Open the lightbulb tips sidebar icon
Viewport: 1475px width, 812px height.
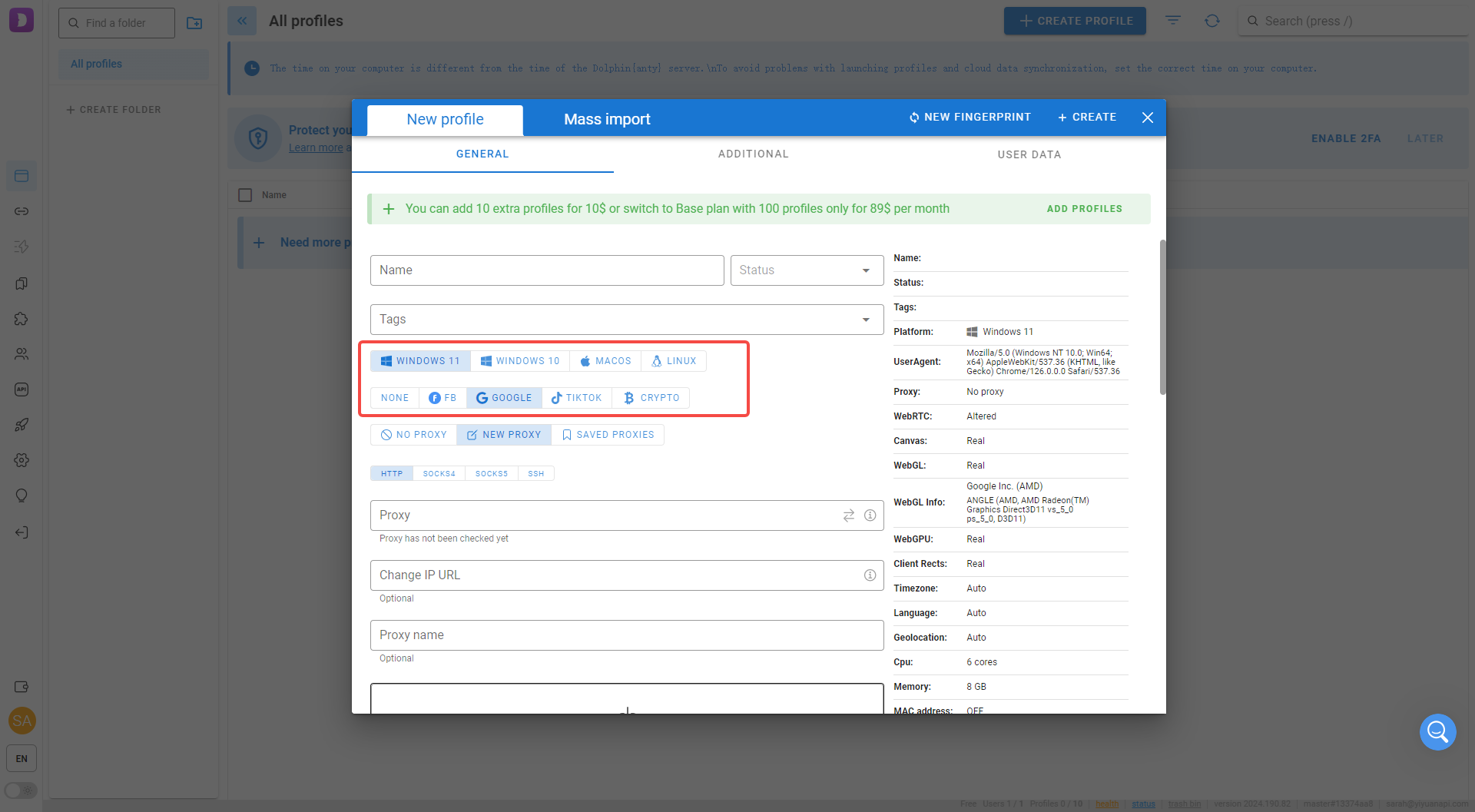coord(22,495)
